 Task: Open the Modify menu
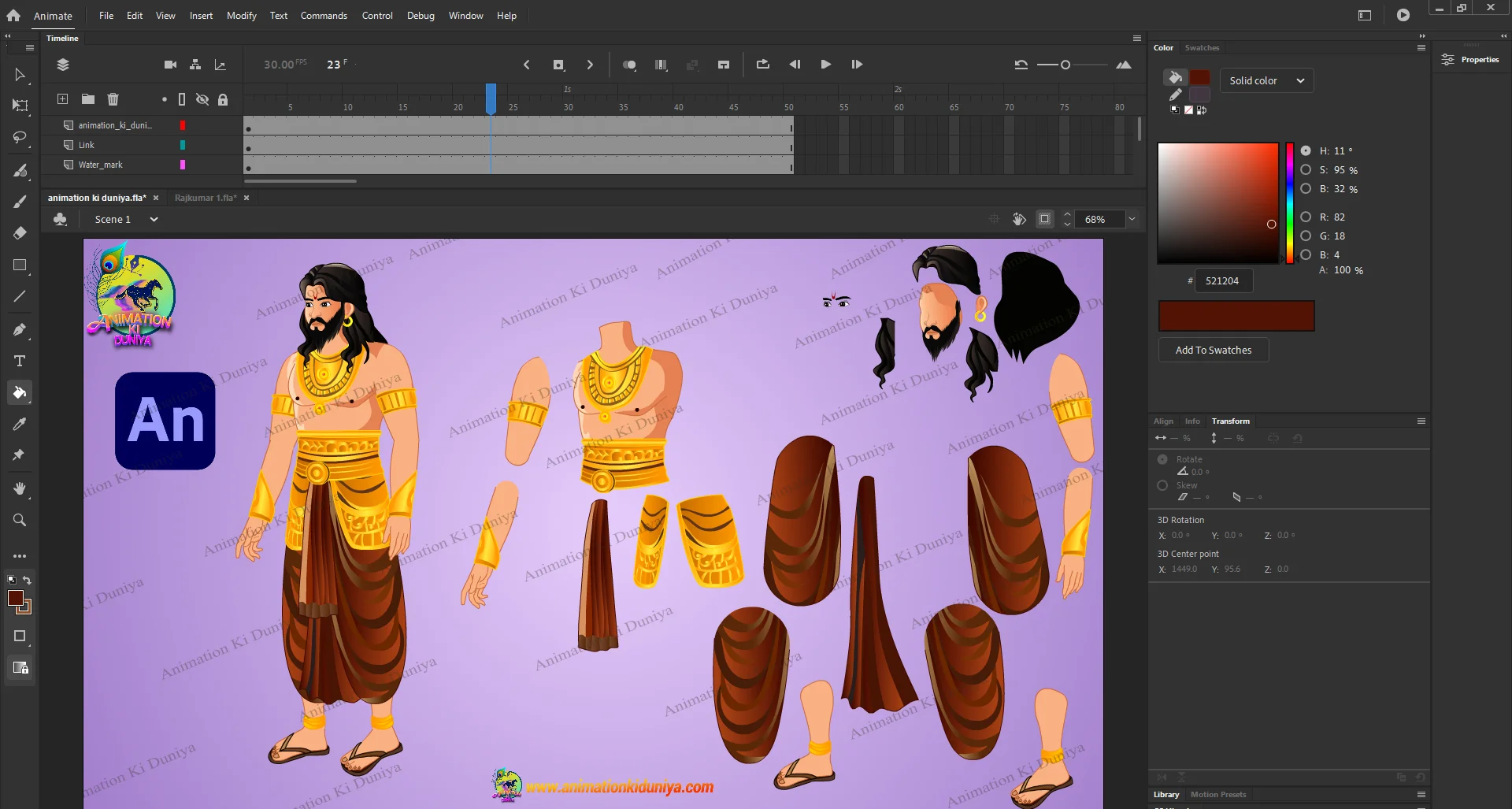tap(241, 16)
